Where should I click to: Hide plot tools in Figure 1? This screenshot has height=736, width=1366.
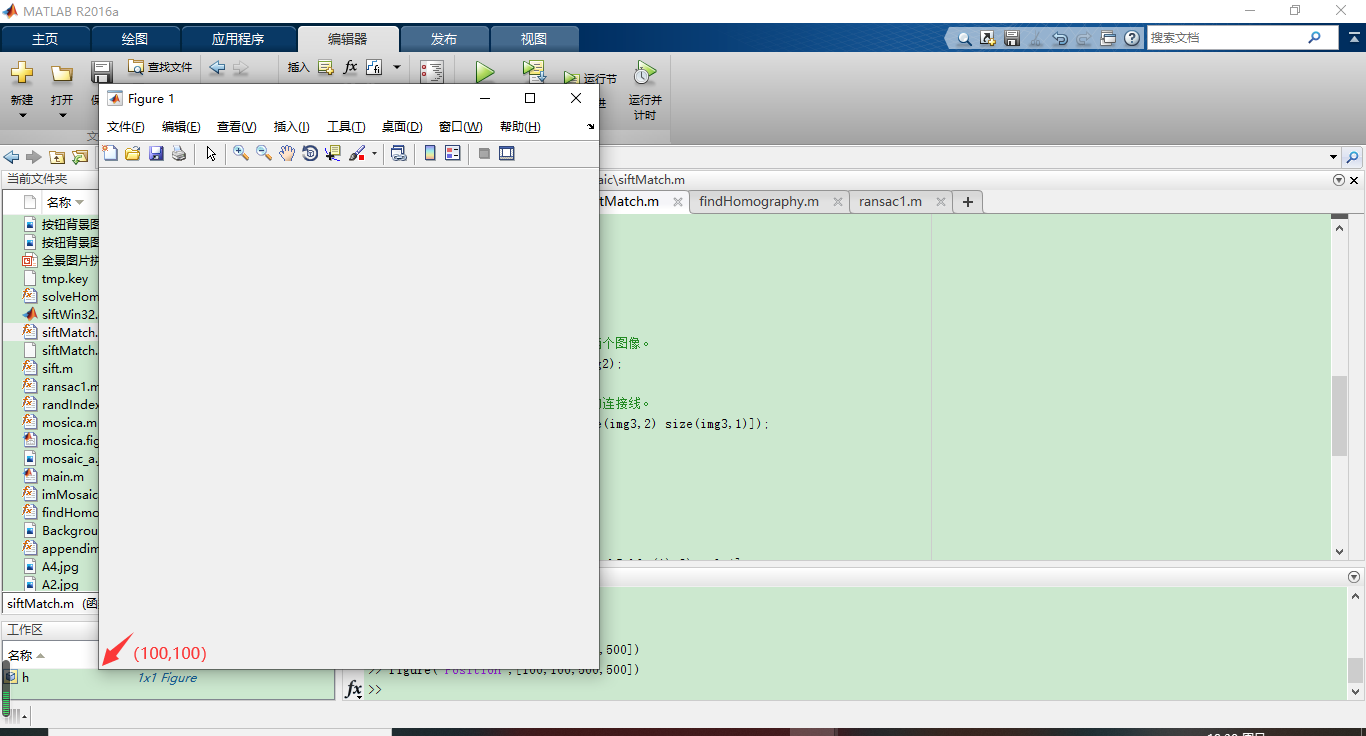484,153
